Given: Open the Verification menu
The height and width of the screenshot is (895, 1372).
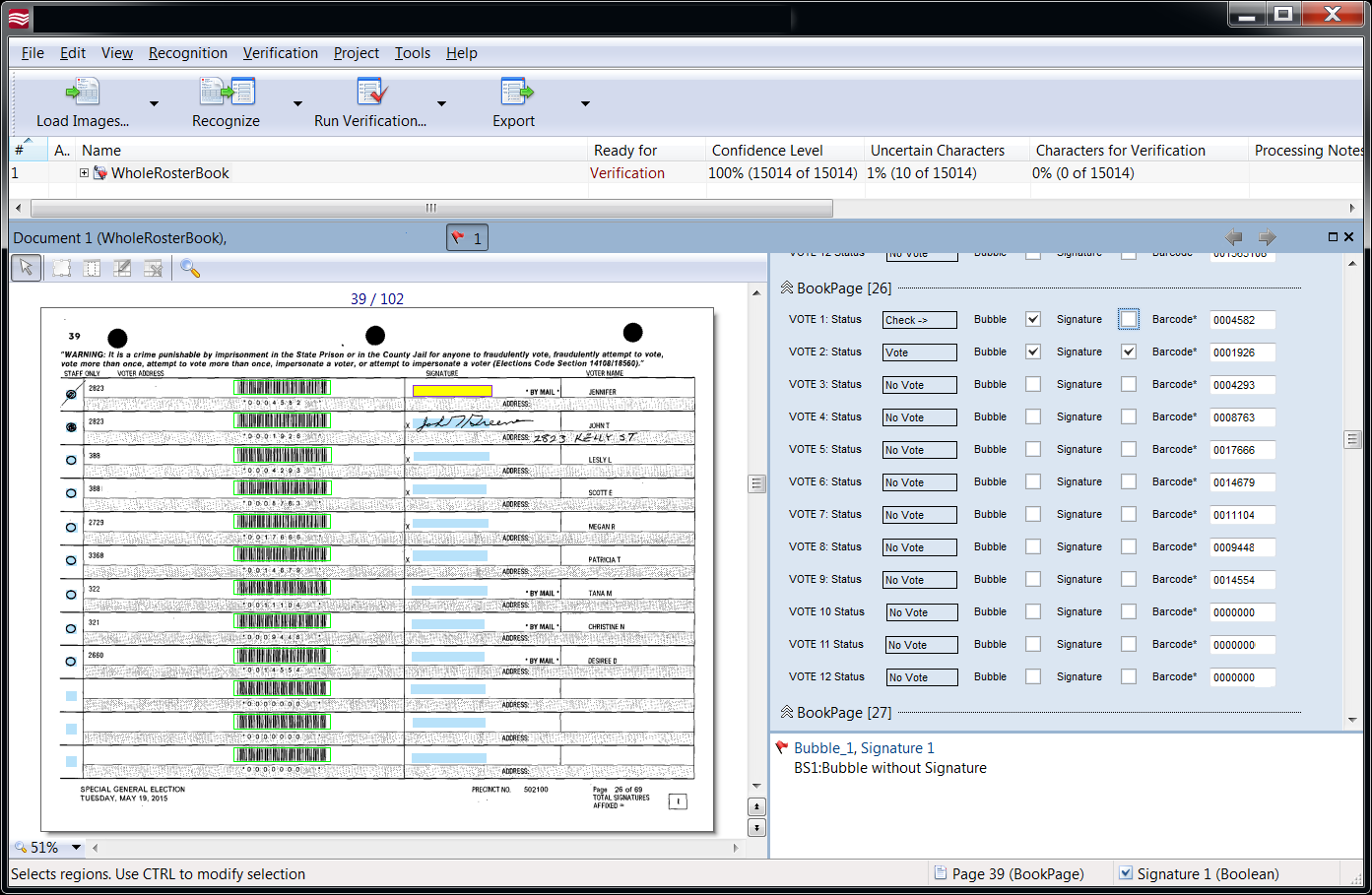Looking at the screenshot, I should click(280, 53).
